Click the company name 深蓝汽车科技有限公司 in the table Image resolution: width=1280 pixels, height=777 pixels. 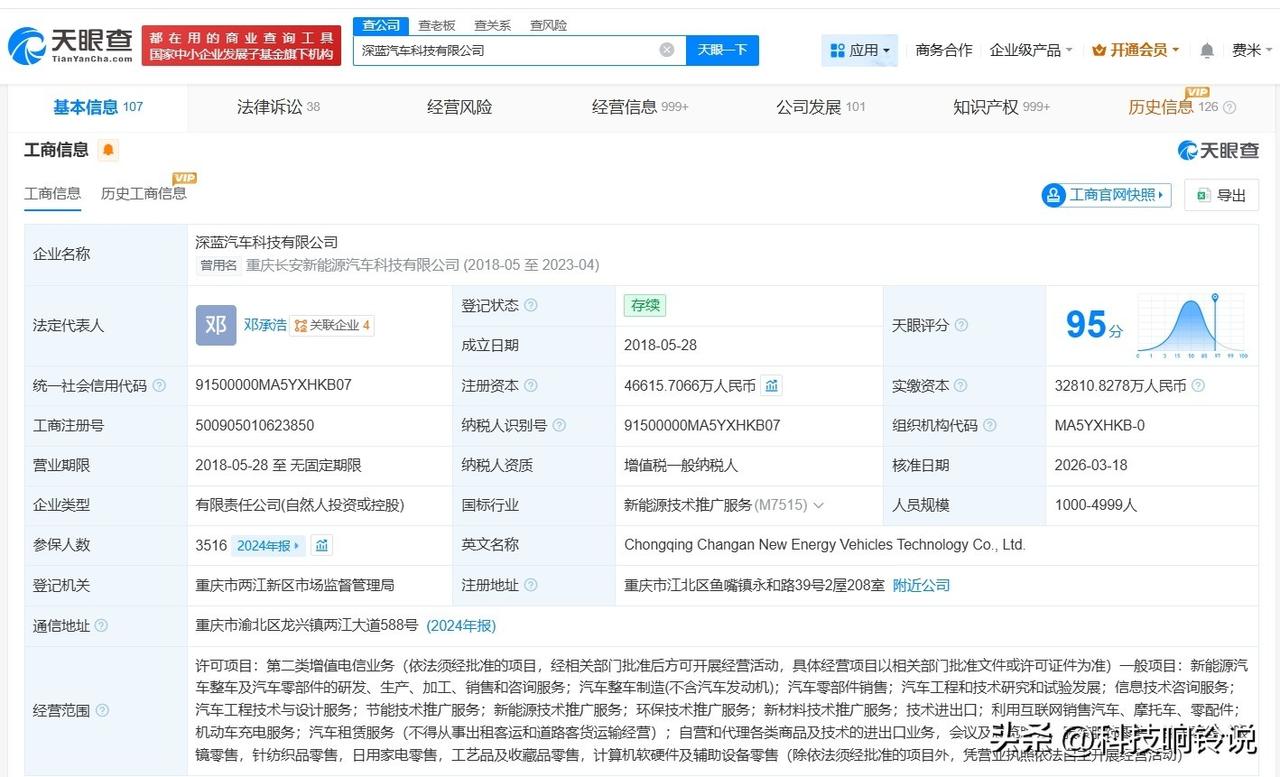pyautogui.click(x=267, y=242)
